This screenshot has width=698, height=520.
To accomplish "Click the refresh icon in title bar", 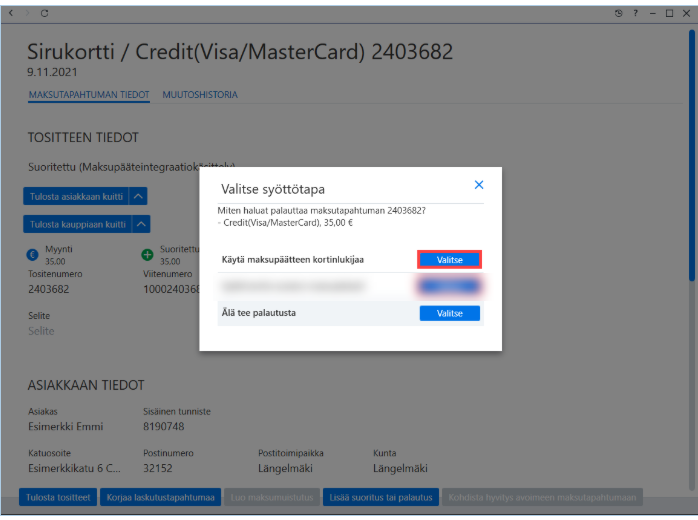I will pyautogui.click(x=44, y=13).
